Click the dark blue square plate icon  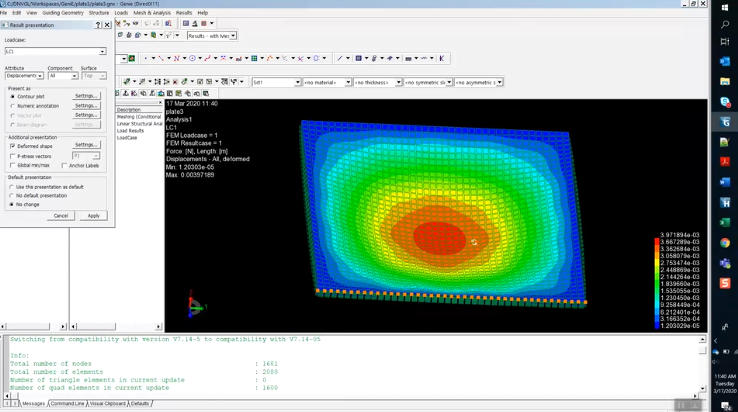(358, 58)
